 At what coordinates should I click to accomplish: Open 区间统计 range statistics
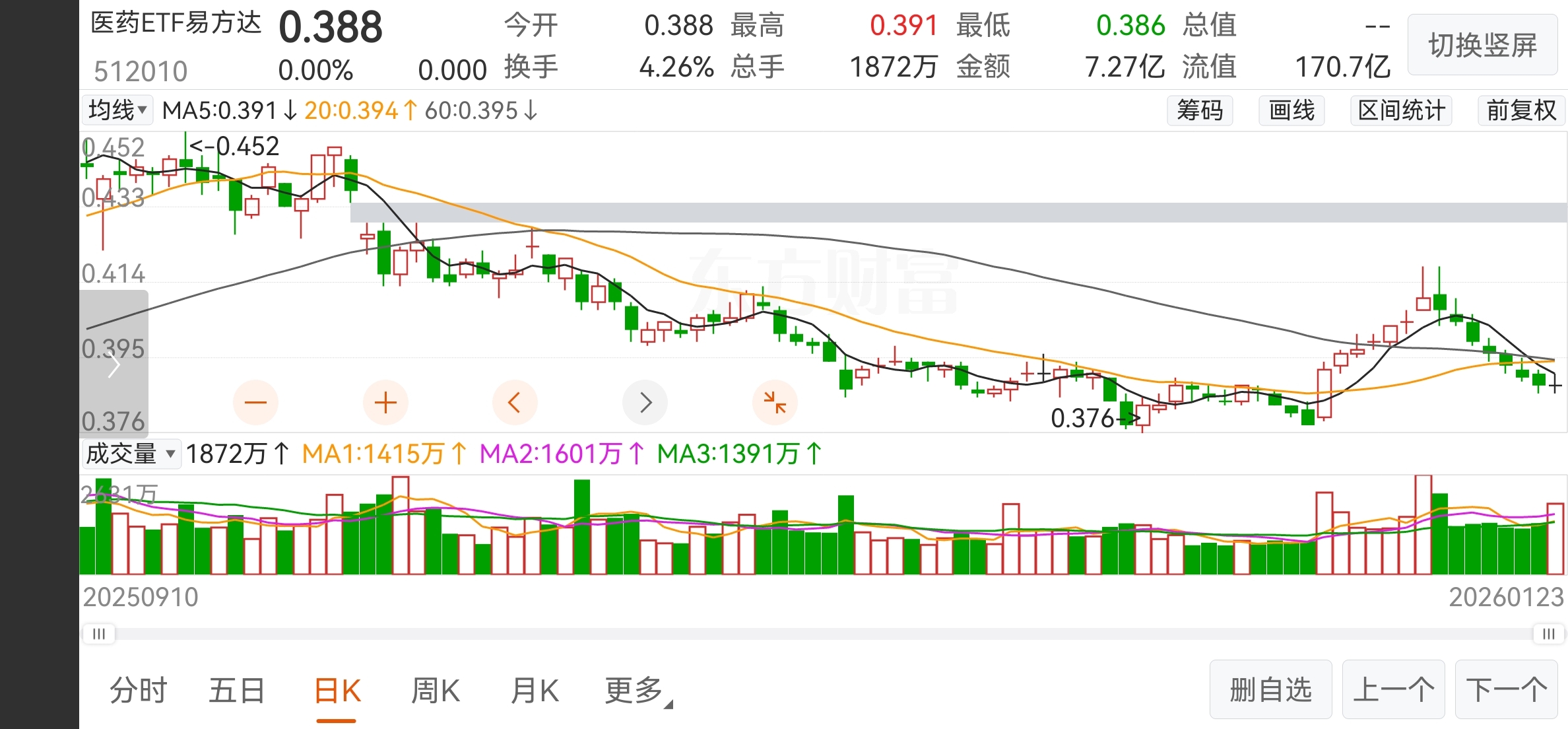coord(1402,110)
